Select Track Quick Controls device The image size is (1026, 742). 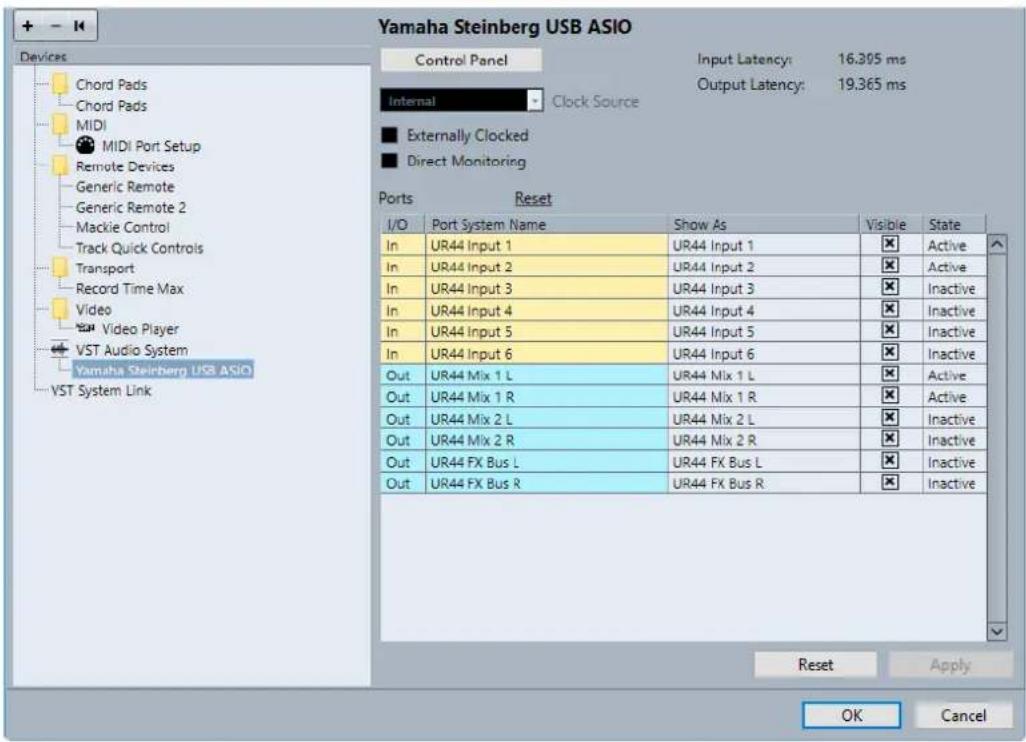click(x=139, y=248)
